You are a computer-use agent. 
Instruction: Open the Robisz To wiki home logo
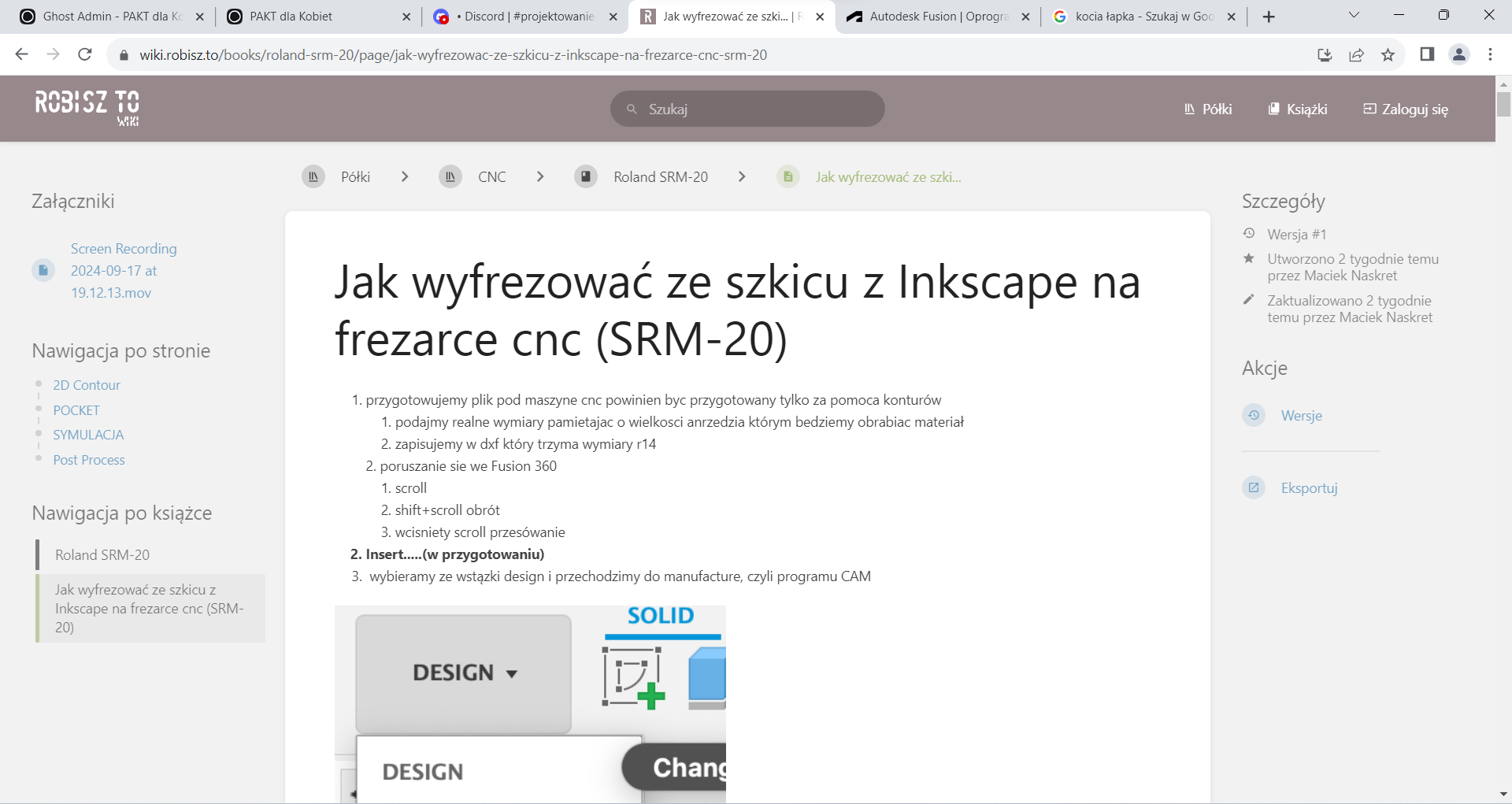coord(87,108)
